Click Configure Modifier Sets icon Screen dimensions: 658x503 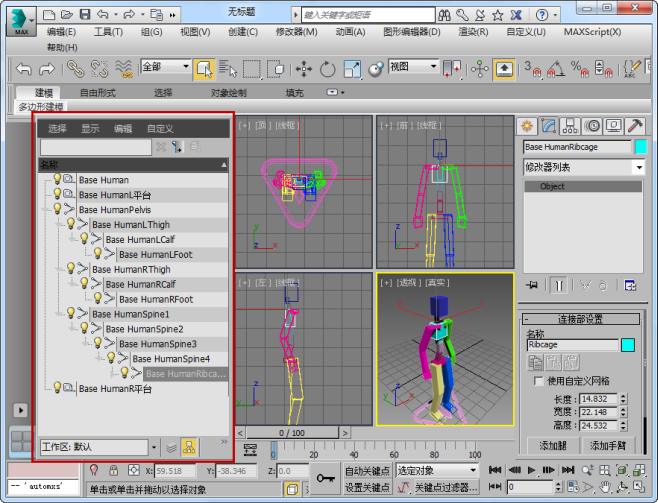pyautogui.click(x=630, y=286)
